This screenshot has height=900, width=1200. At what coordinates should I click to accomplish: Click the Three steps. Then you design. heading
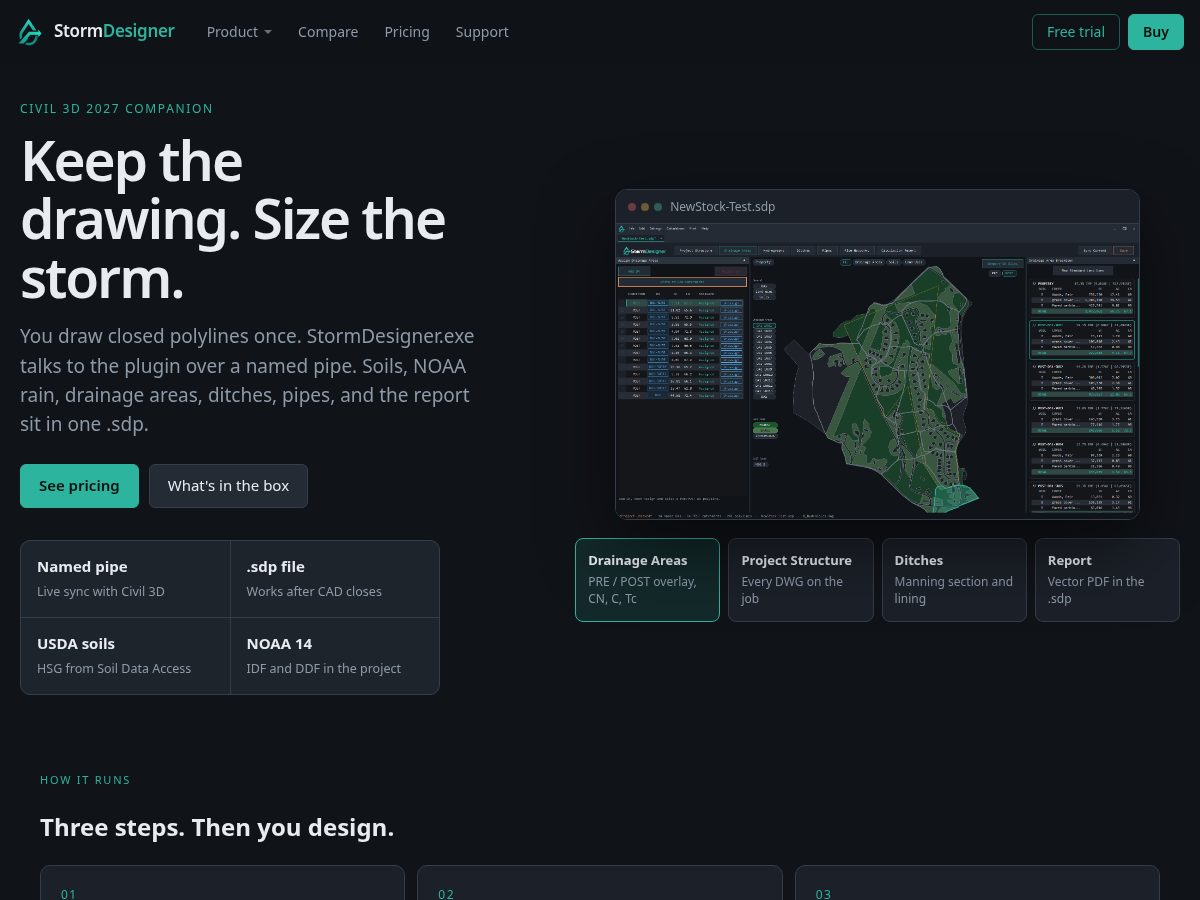(x=217, y=828)
